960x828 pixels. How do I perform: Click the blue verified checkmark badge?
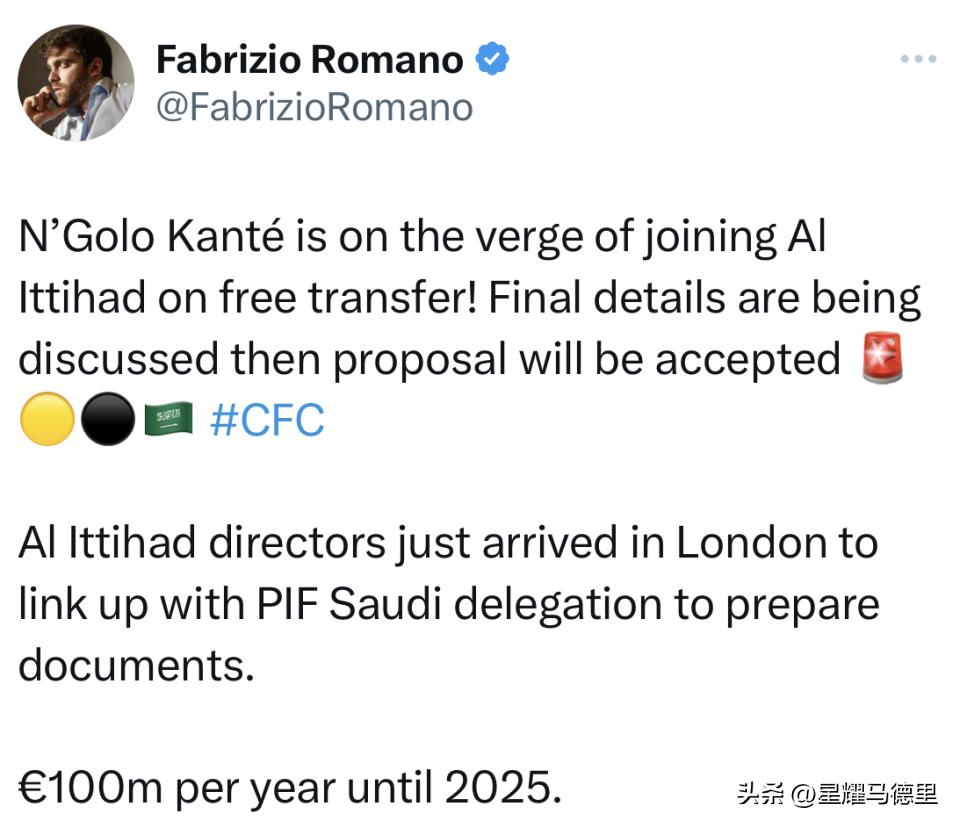pyautogui.click(x=491, y=60)
